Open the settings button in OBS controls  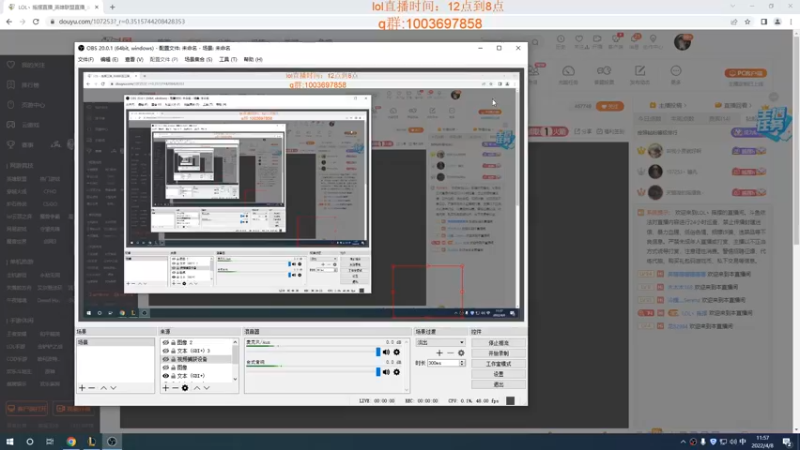coord(498,374)
